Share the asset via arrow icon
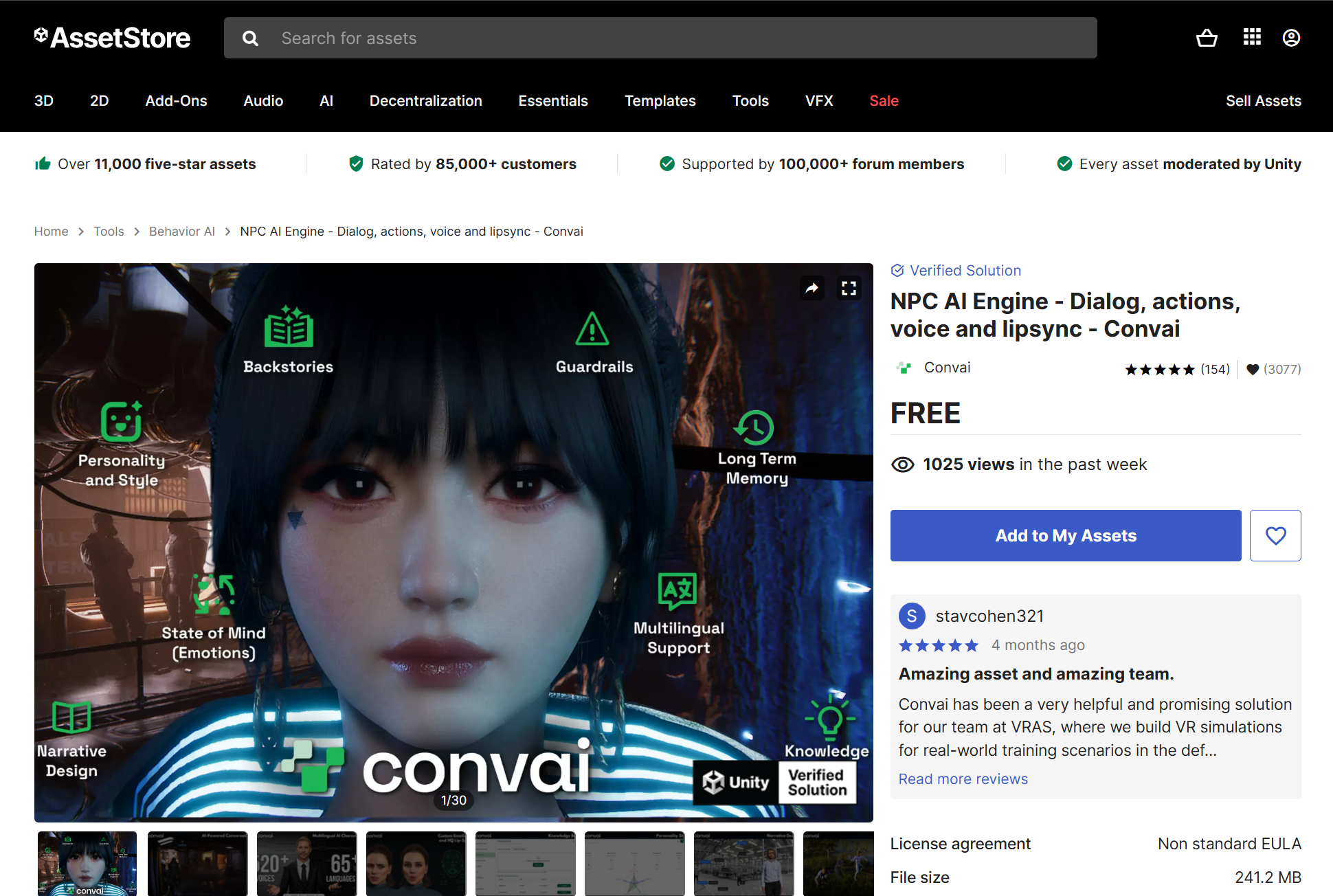 pyautogui.click(x=812, y=288)
